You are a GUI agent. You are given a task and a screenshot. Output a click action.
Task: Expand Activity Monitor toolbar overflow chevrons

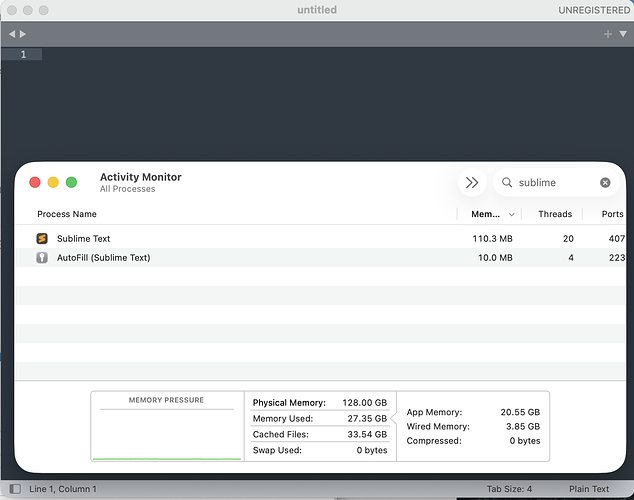[472, 182]
